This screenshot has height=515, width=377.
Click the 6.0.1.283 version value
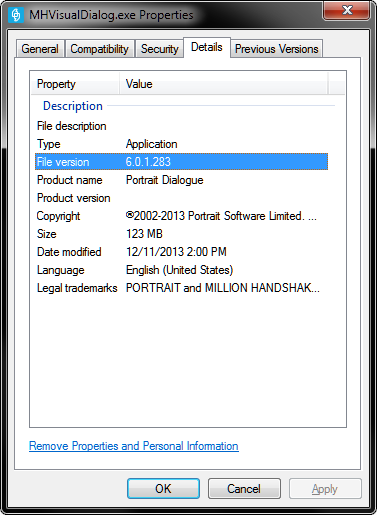tap(148, 162)
